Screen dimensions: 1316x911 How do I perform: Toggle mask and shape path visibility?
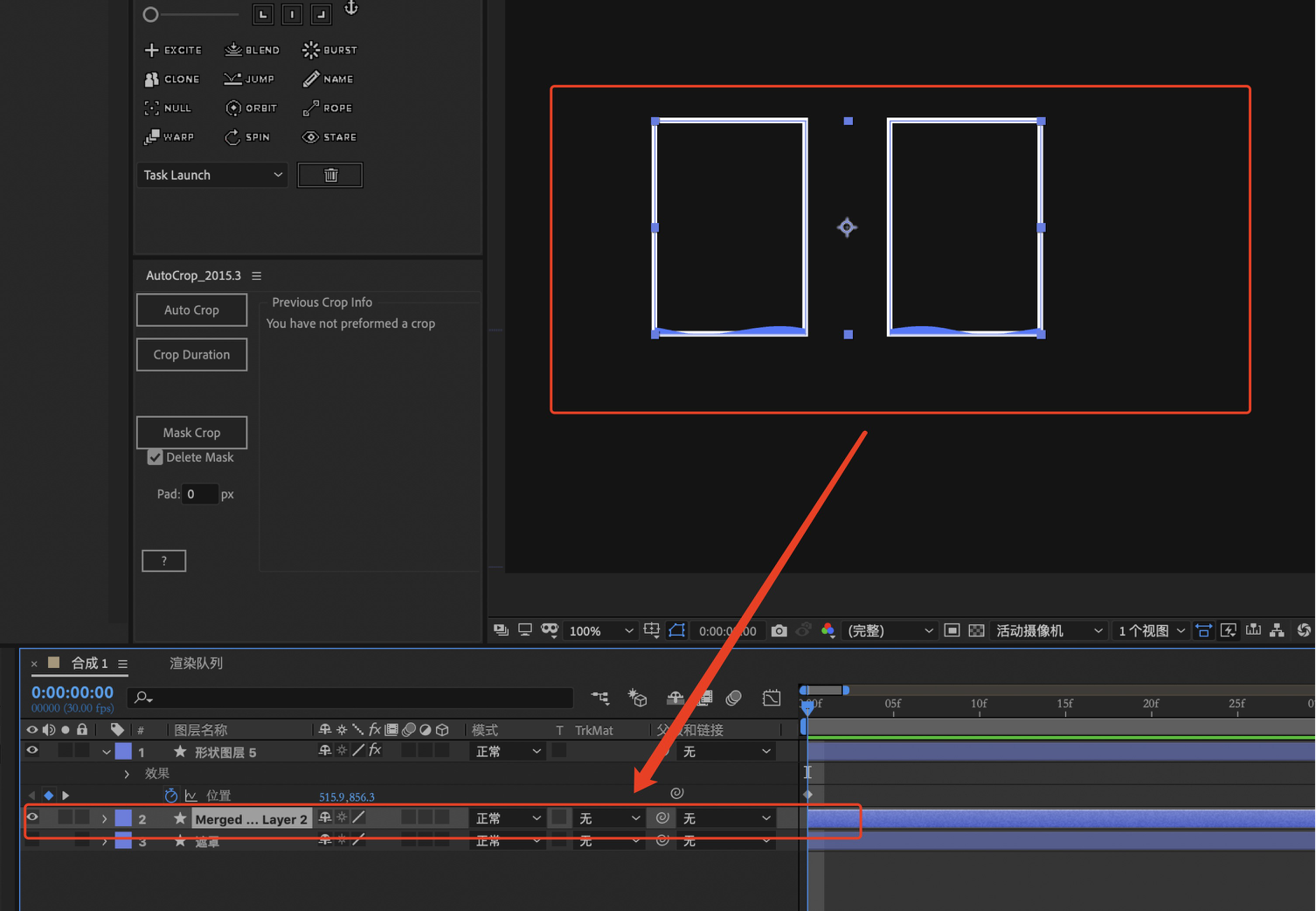coord(677,629)
